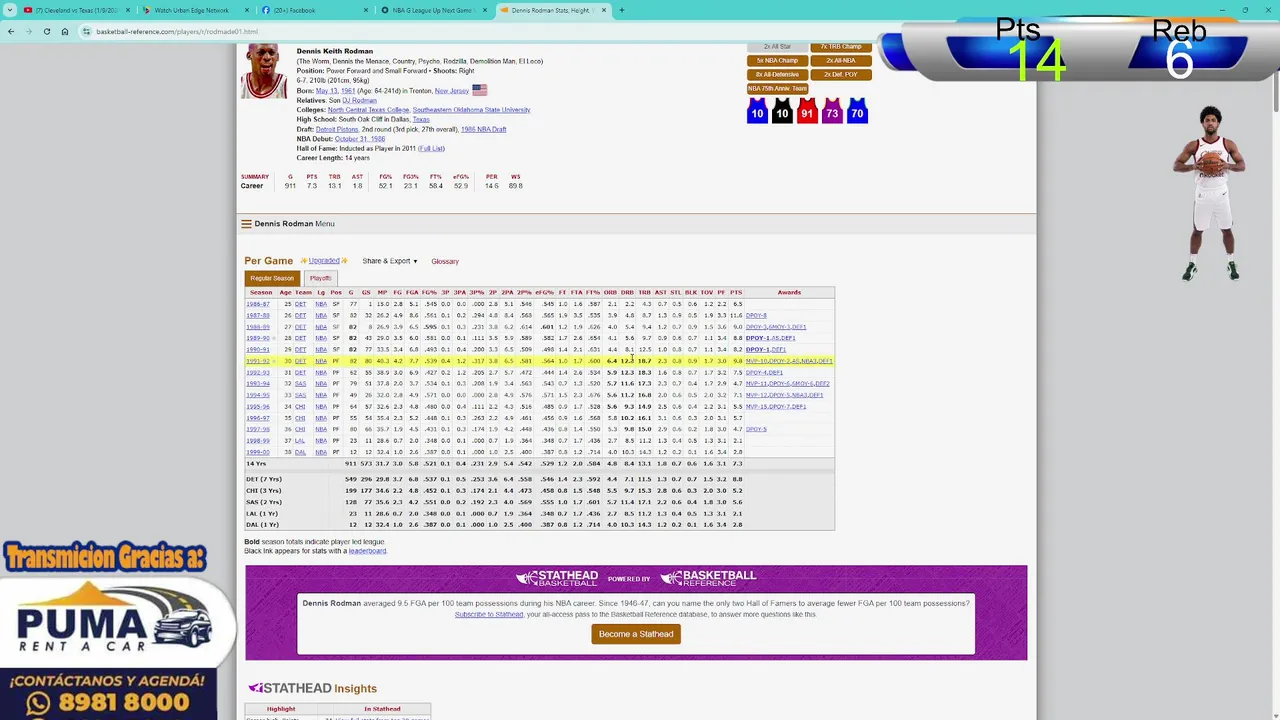
Task: Open Hall of Fame Full List link
Action: [431, 148]
